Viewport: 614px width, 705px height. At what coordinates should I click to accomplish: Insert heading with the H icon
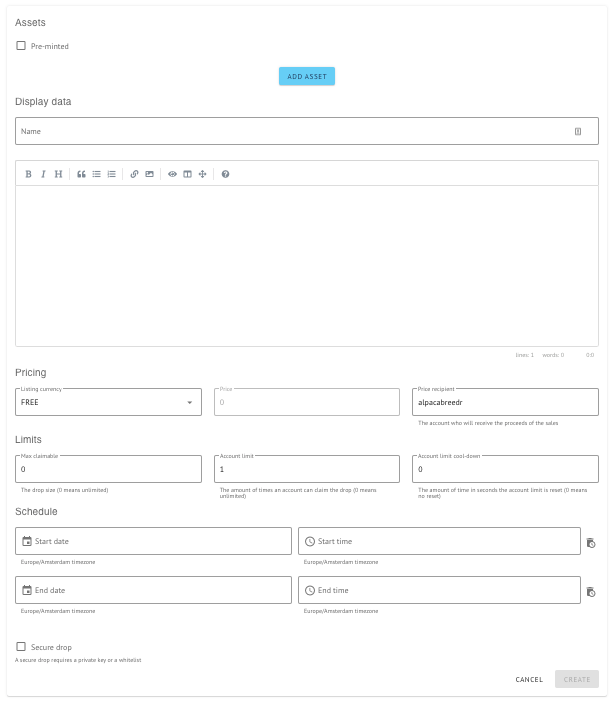[x=58, y=174]
